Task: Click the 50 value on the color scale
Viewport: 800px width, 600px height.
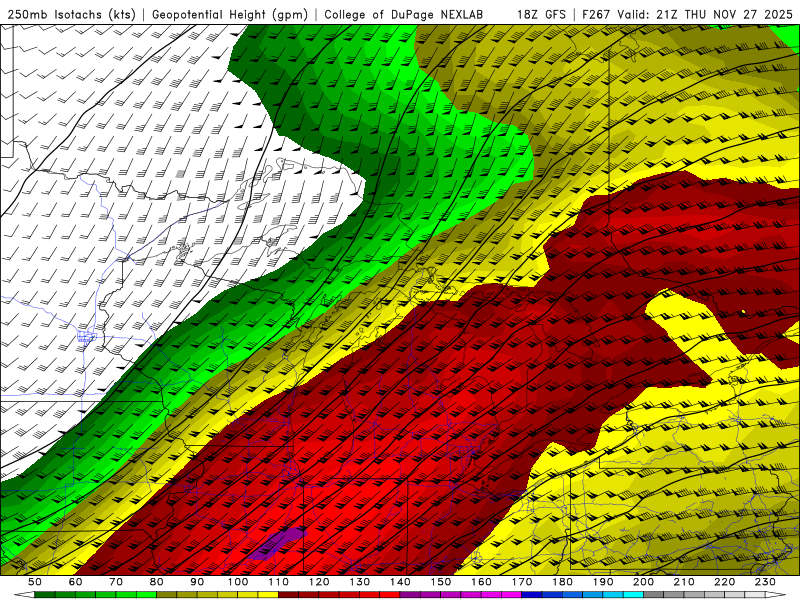Action: click(35, 582)
